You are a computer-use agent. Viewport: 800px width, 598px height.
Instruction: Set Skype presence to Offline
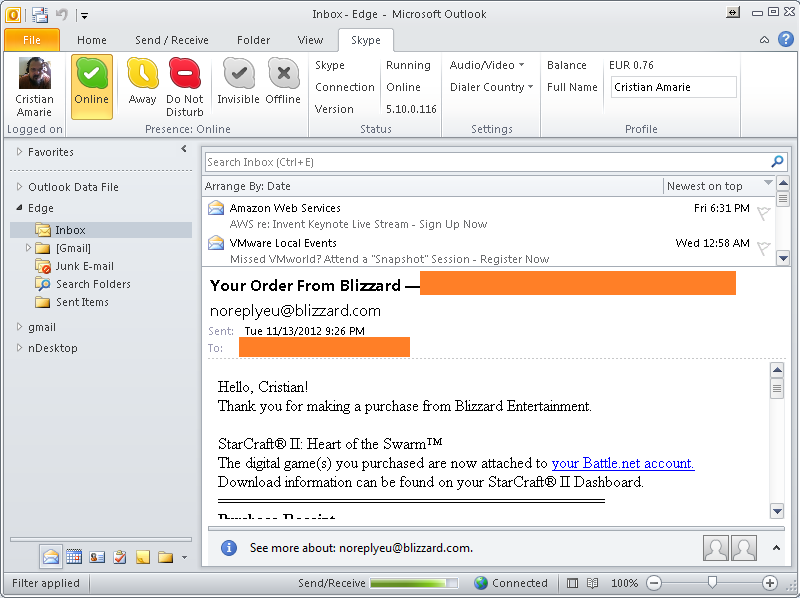click(283, 82)
